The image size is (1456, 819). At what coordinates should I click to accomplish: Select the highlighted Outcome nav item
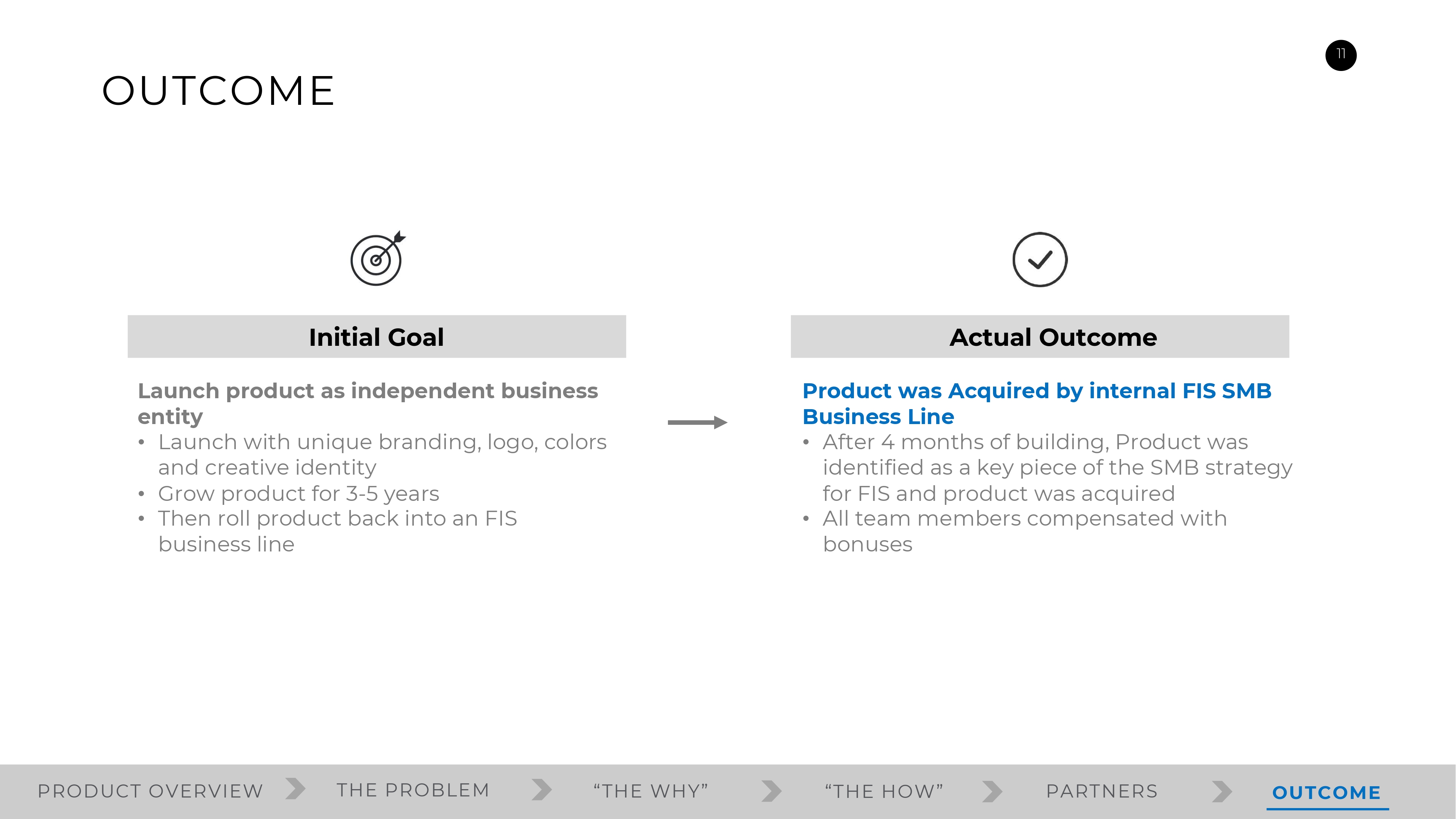pyautogui.click(x=1326, y=792)
